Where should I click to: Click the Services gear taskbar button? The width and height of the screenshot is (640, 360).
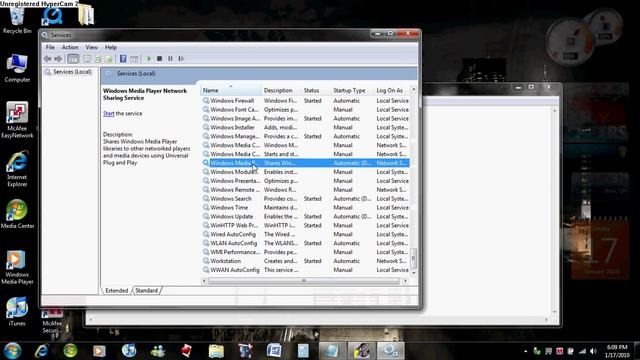coord(391,351)
